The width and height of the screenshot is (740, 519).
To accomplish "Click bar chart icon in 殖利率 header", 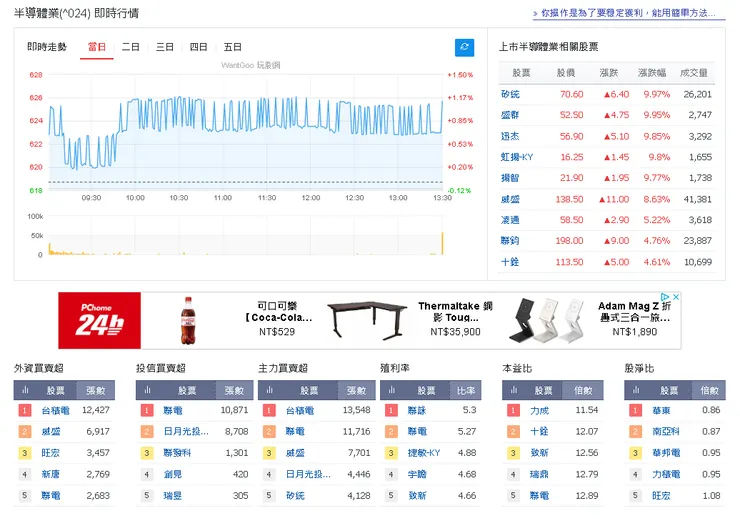I will 392,390.
